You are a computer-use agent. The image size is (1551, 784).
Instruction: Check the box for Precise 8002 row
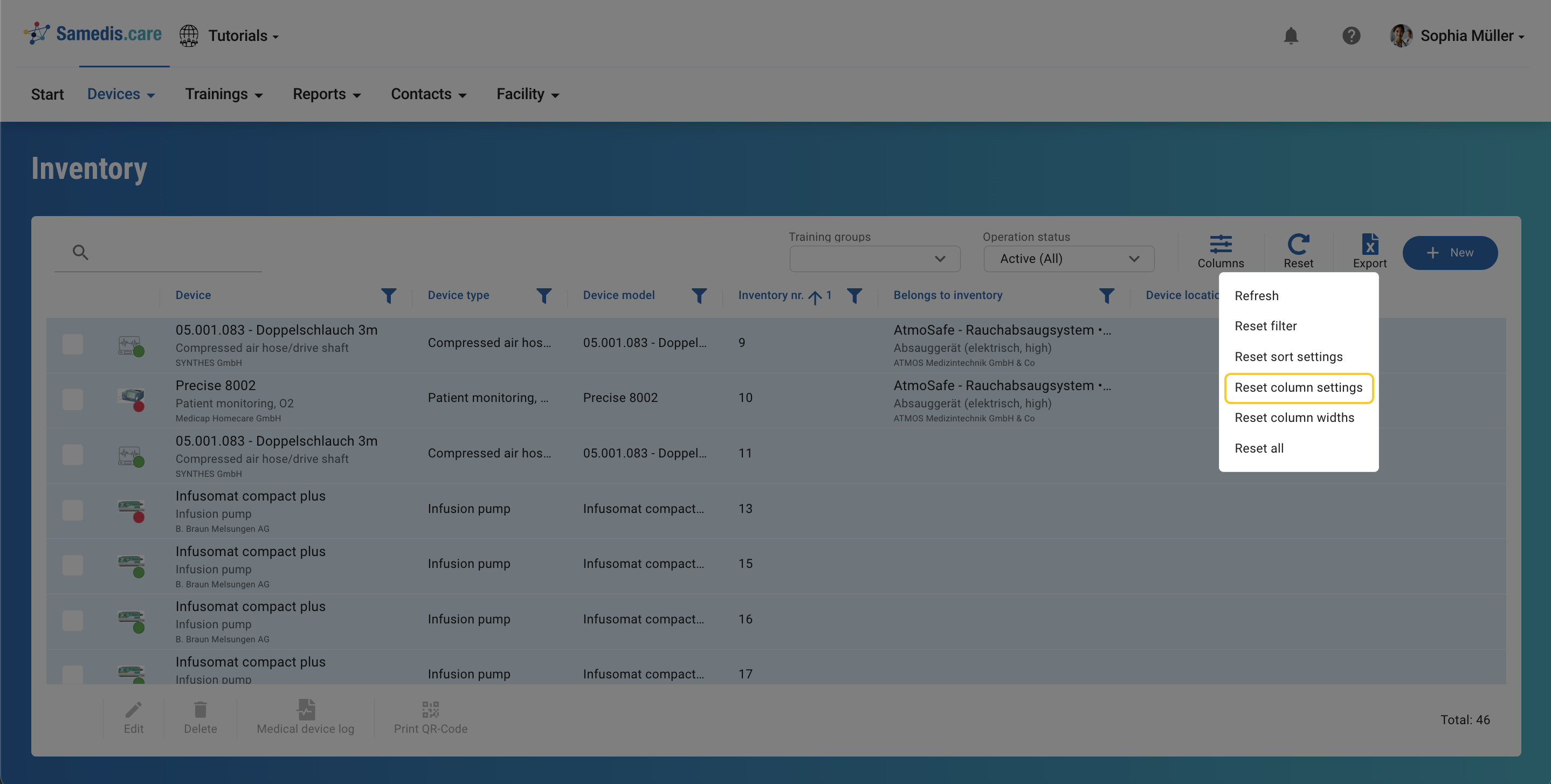tap(73, 399)
